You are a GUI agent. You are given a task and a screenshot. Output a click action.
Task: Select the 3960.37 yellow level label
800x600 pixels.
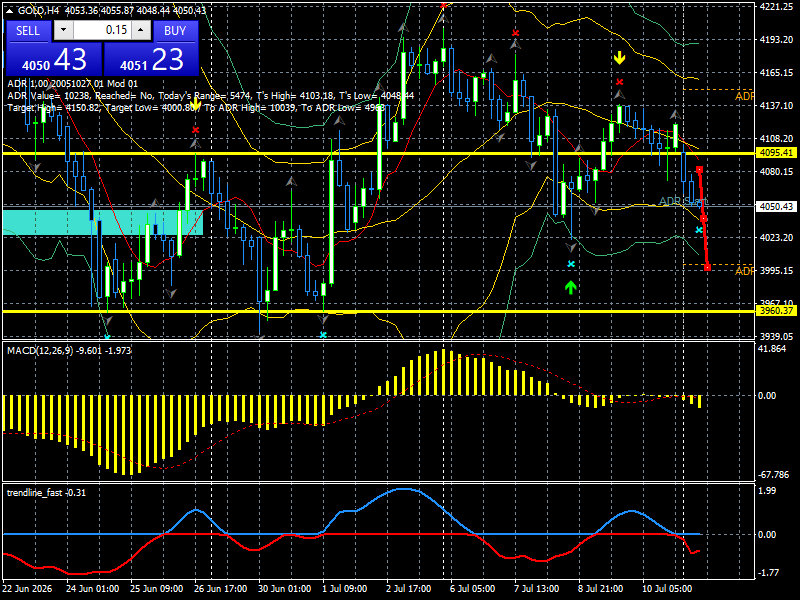coord(776,311)
